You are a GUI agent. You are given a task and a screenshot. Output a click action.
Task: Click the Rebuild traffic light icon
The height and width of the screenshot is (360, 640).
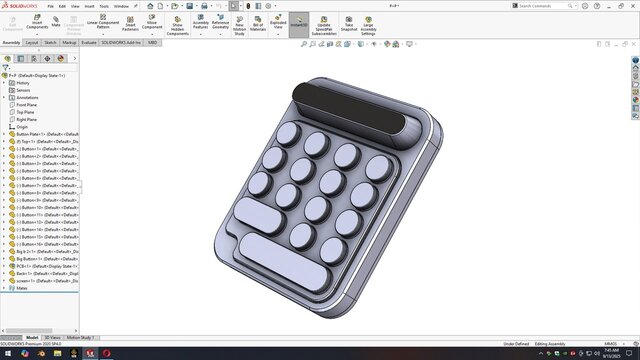(248, 6)
